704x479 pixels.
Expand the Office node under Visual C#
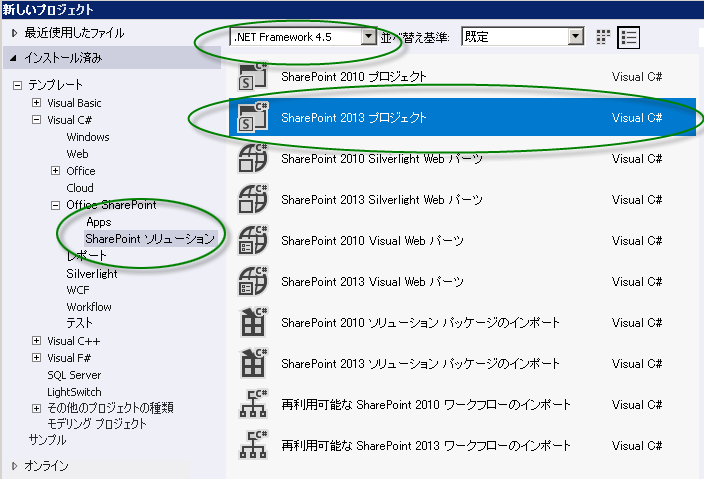pos(55,171)
